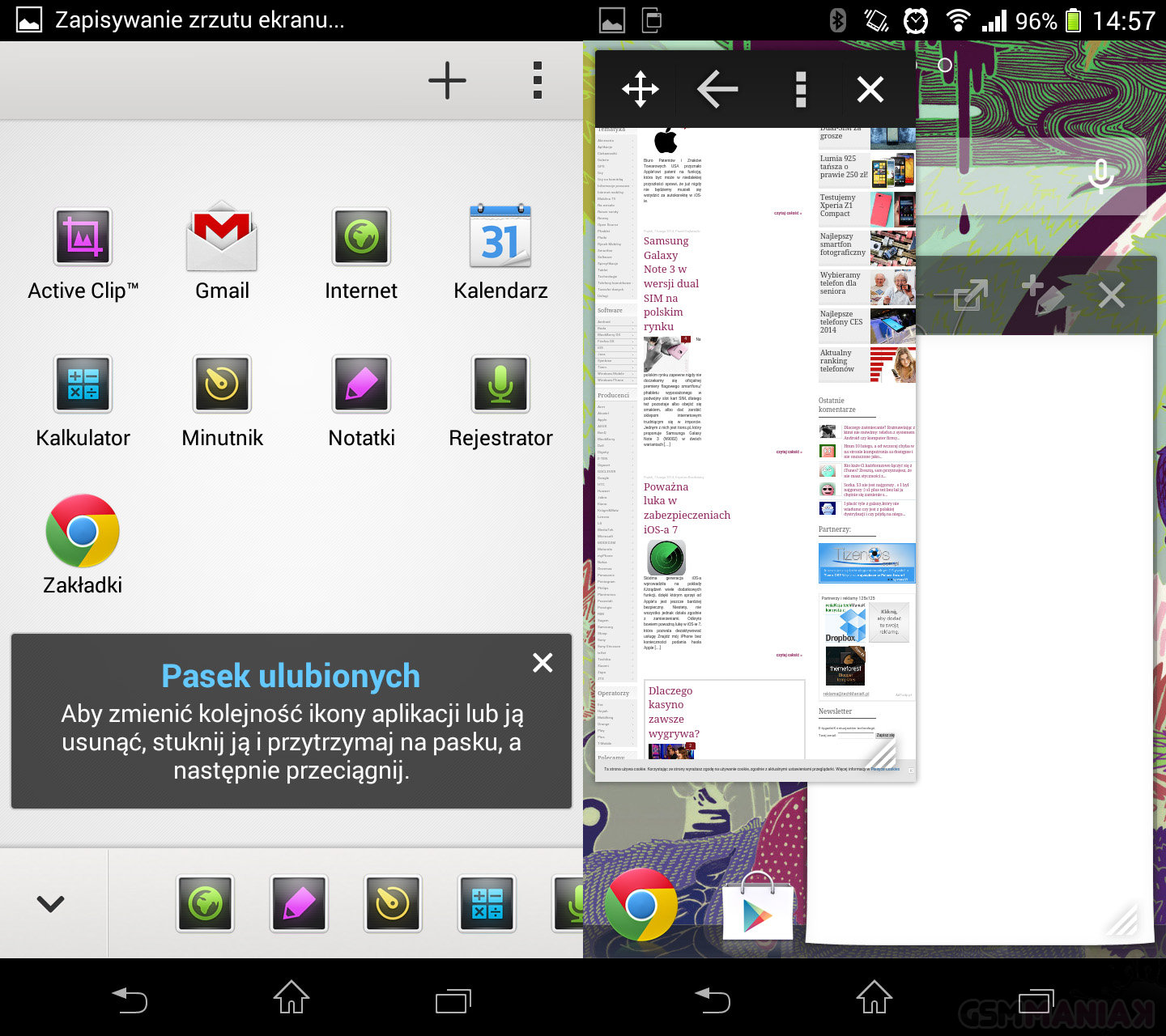Open the small apps overflow menu
The image size is (1166, 1036).
[x=537, y=81]
